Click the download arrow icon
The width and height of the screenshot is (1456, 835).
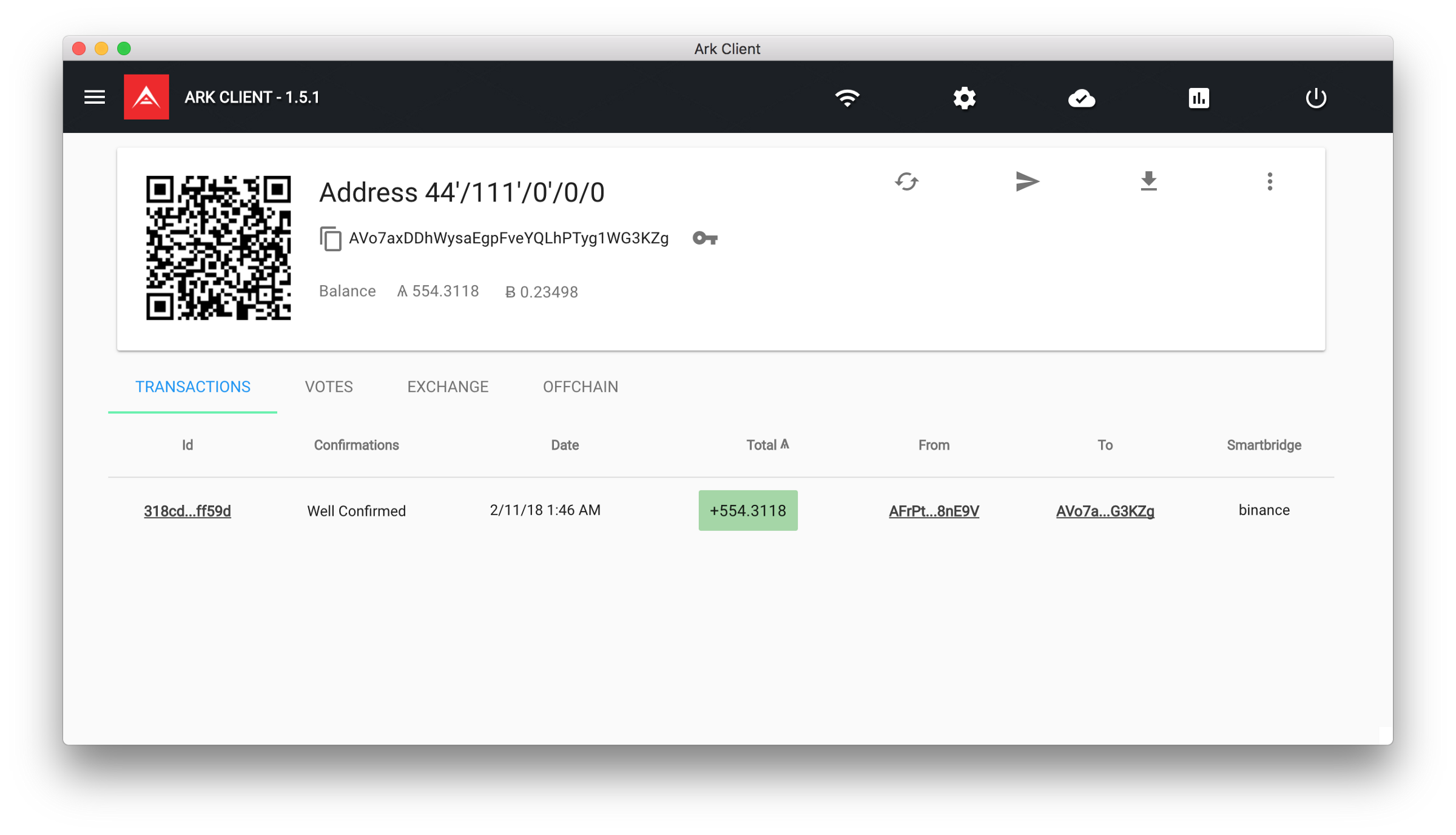point(1148,181)
